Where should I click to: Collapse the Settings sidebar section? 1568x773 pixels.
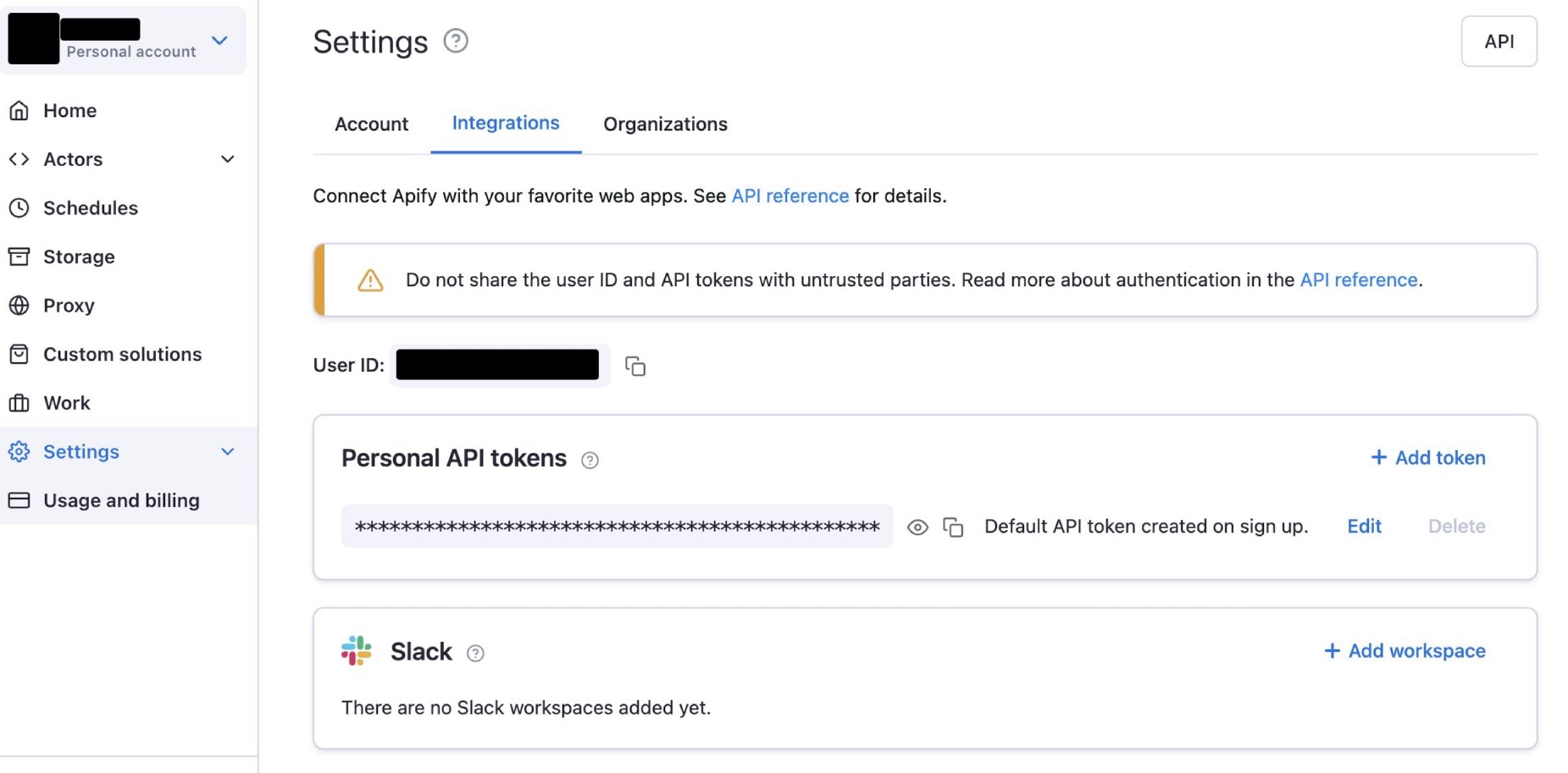tap(226, 451)
